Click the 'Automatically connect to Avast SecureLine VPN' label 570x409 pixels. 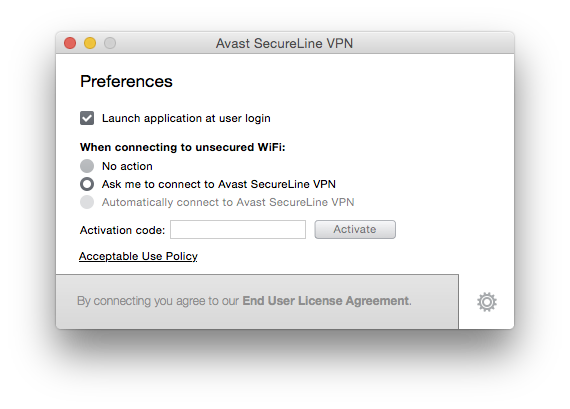228,202
